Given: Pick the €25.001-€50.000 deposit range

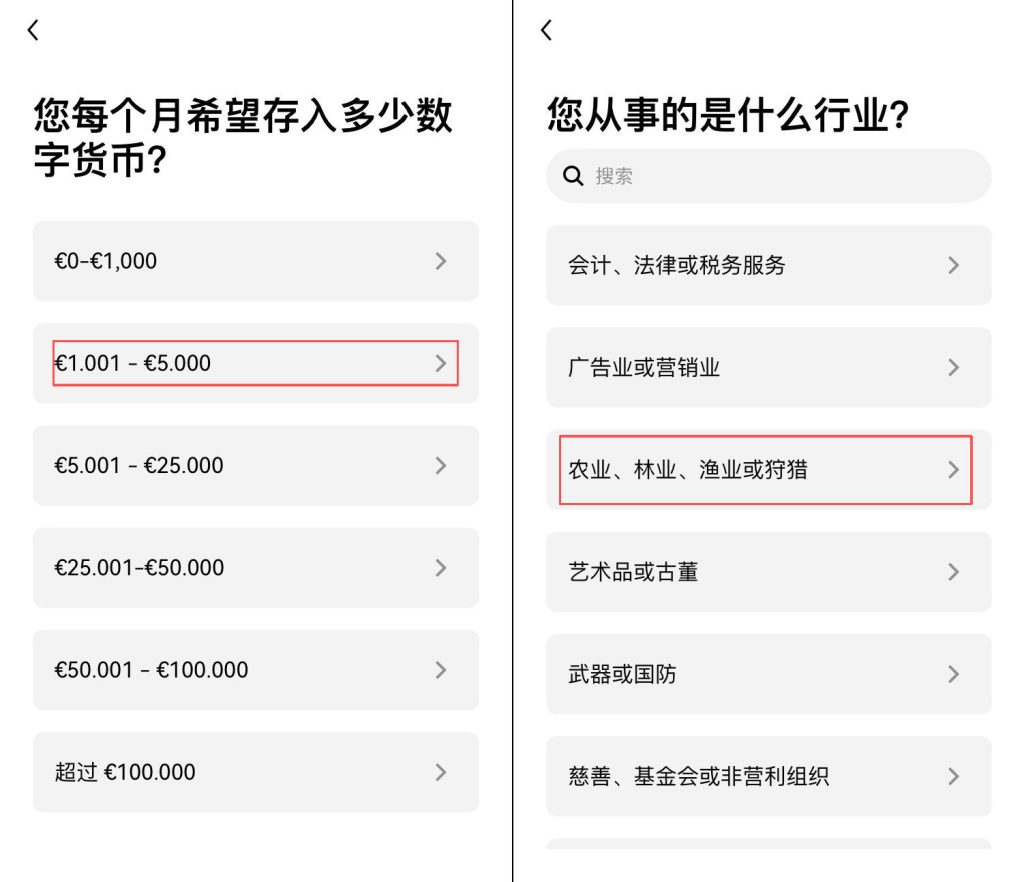Looking at the screenshot, I should 255,567.
